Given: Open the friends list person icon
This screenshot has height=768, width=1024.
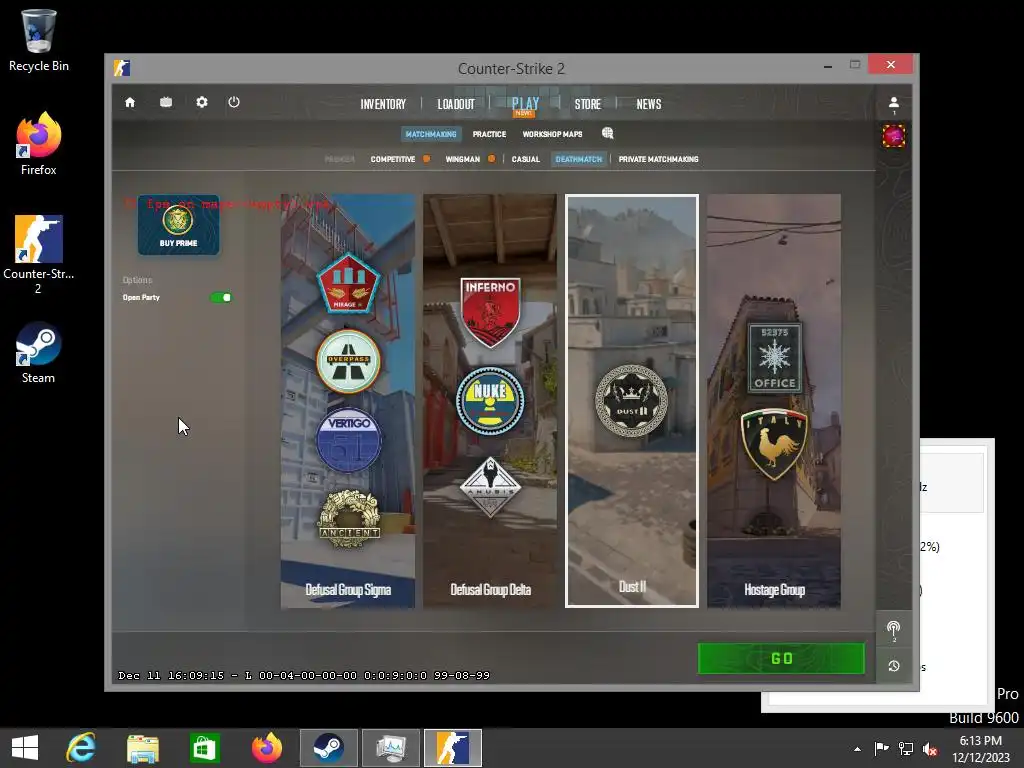Looking at the screenshot, I should pos(893,103).
